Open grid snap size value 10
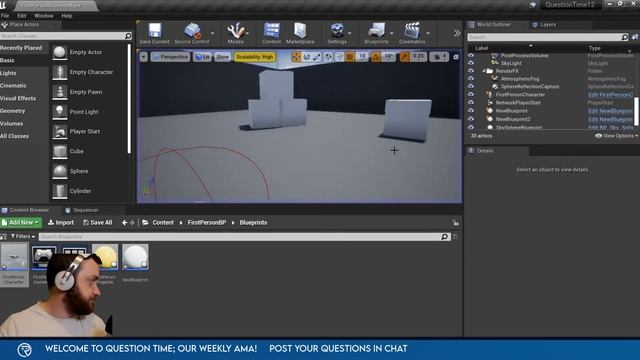640x360 pixels. 362,57
